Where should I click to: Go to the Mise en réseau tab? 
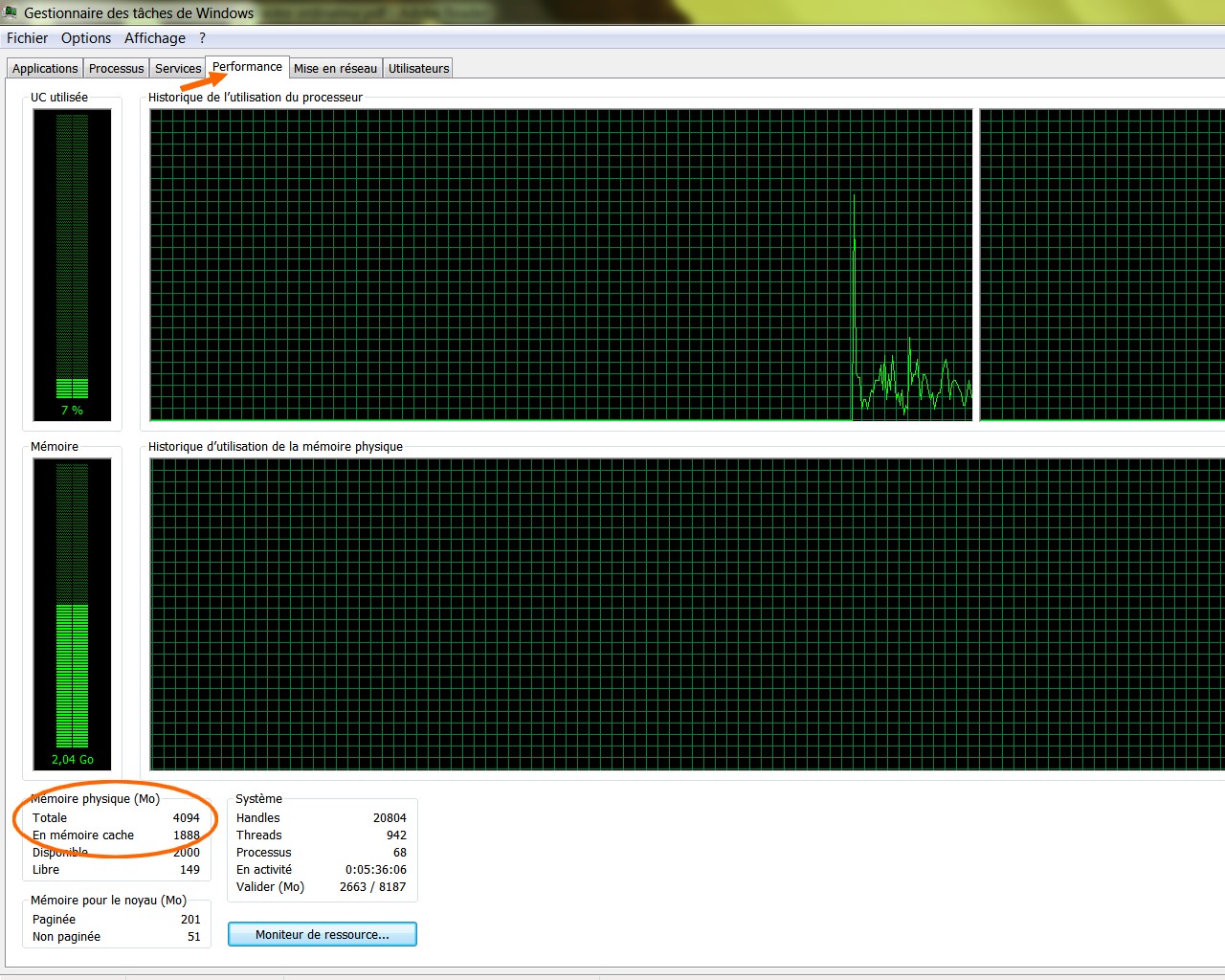335,69
